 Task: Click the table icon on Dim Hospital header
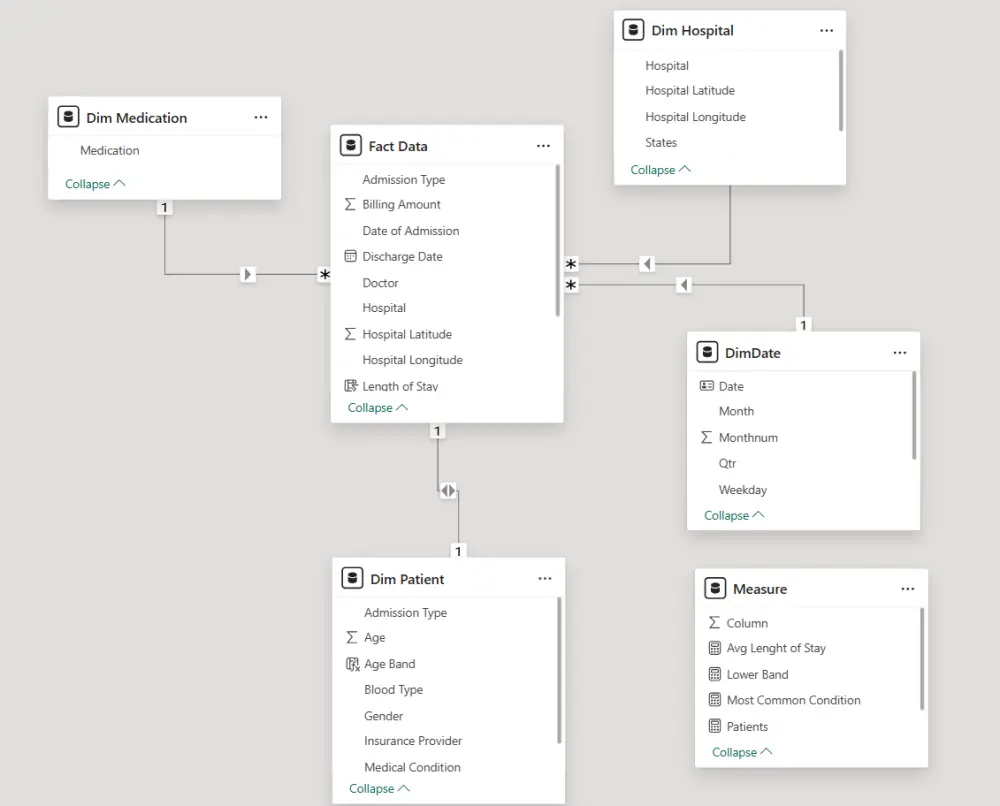633,29
